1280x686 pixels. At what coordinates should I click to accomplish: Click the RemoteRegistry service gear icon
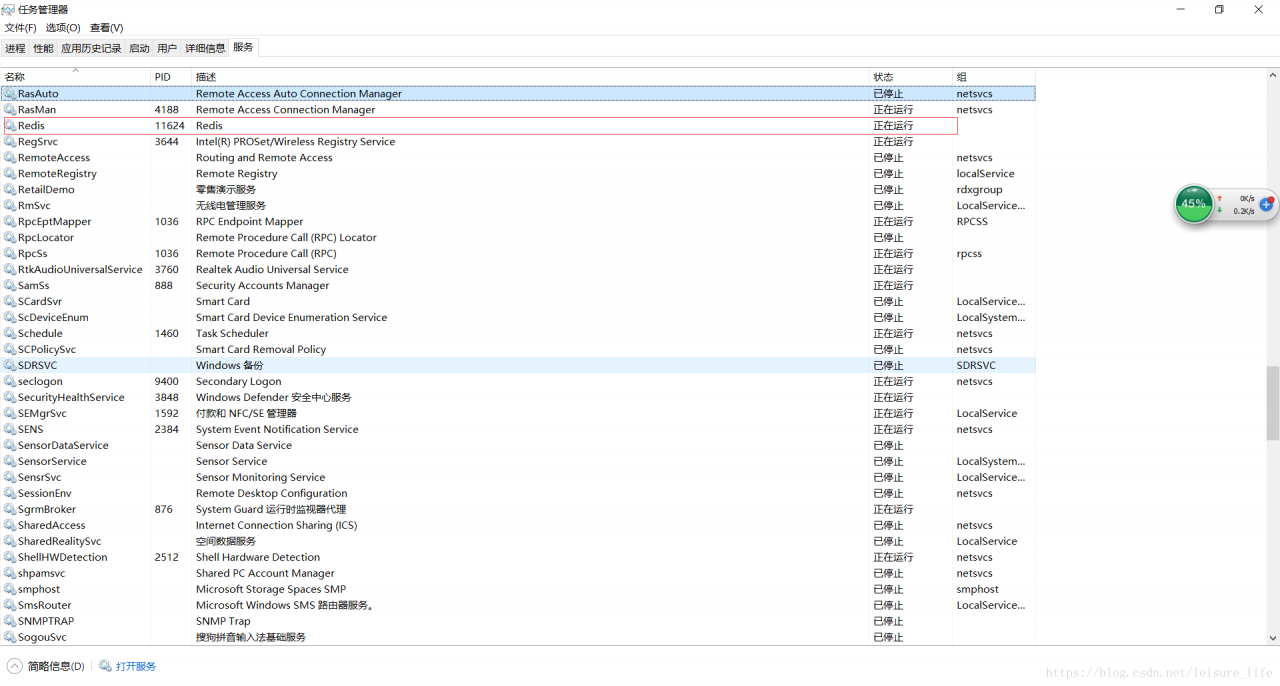(10, 173)
